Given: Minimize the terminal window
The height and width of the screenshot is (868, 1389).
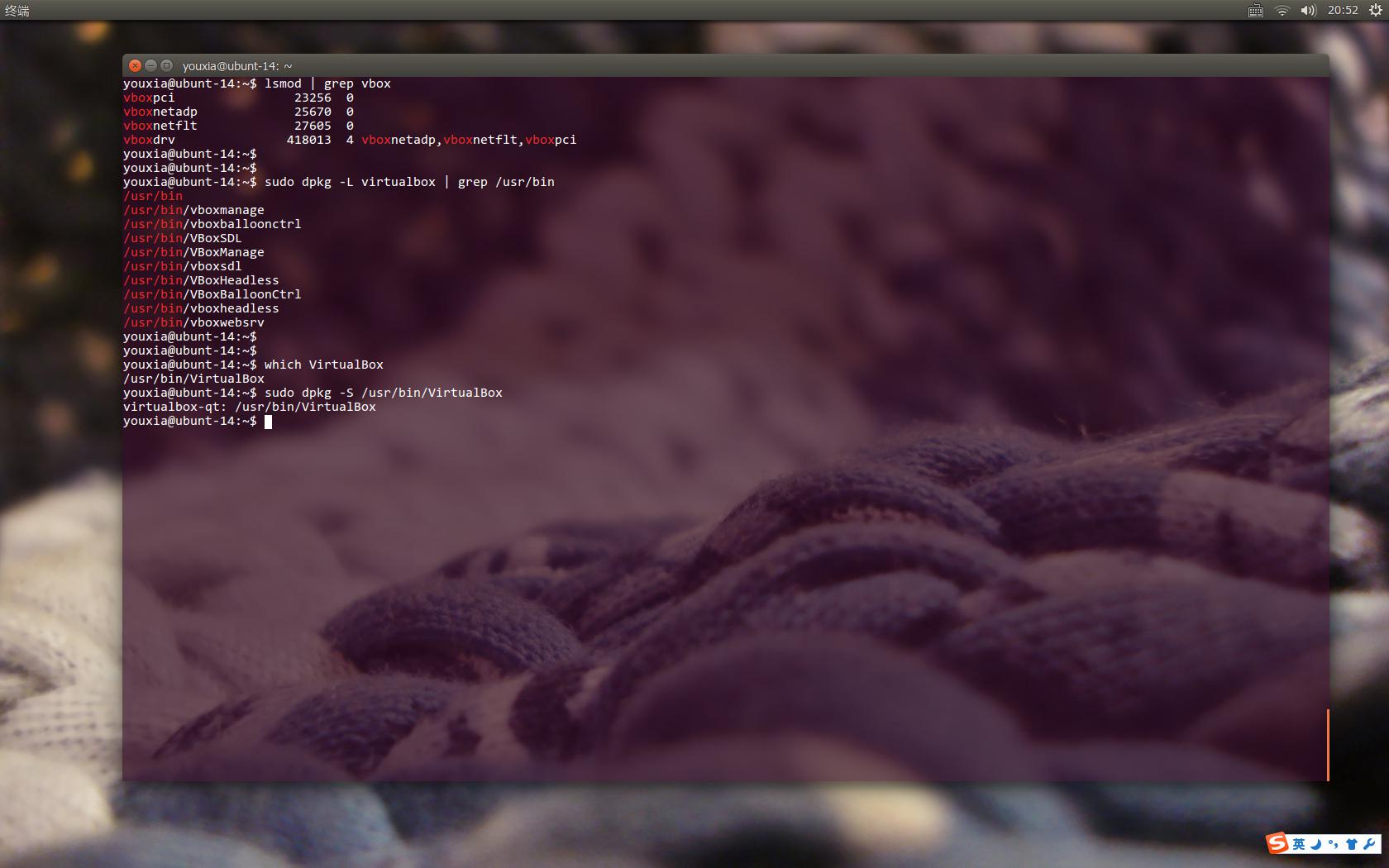Looking at the screenshot, I should 150,64.
